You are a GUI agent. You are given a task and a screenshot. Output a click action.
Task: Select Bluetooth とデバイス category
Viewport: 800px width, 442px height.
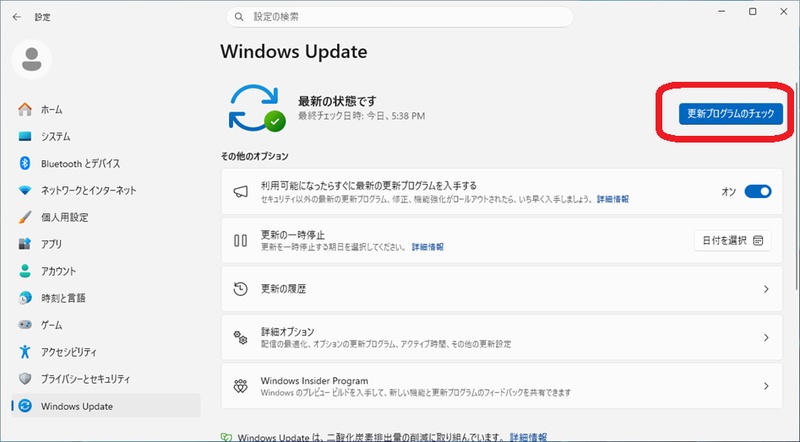click(x=106, y=163)
